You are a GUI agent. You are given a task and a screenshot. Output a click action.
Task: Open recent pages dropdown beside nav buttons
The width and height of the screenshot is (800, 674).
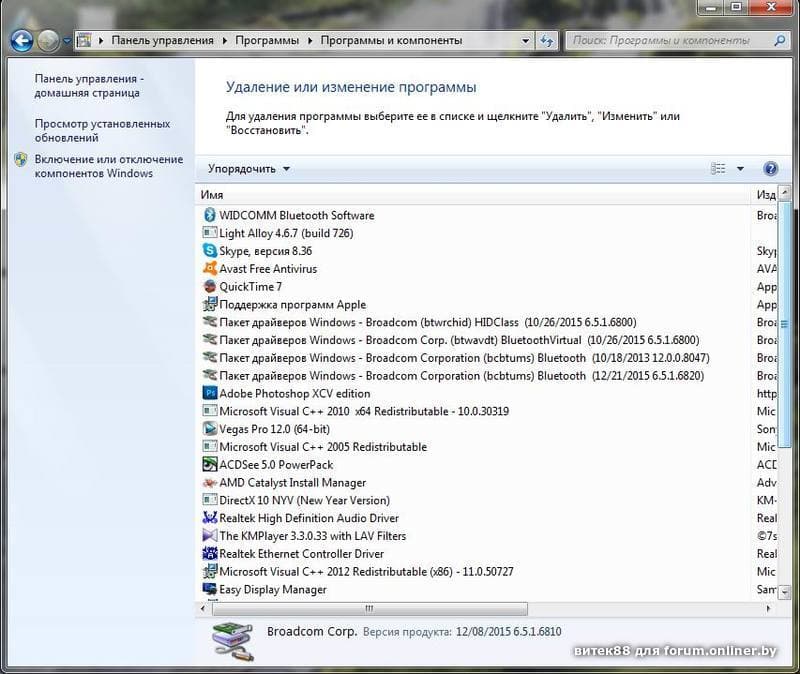point(67,41)
